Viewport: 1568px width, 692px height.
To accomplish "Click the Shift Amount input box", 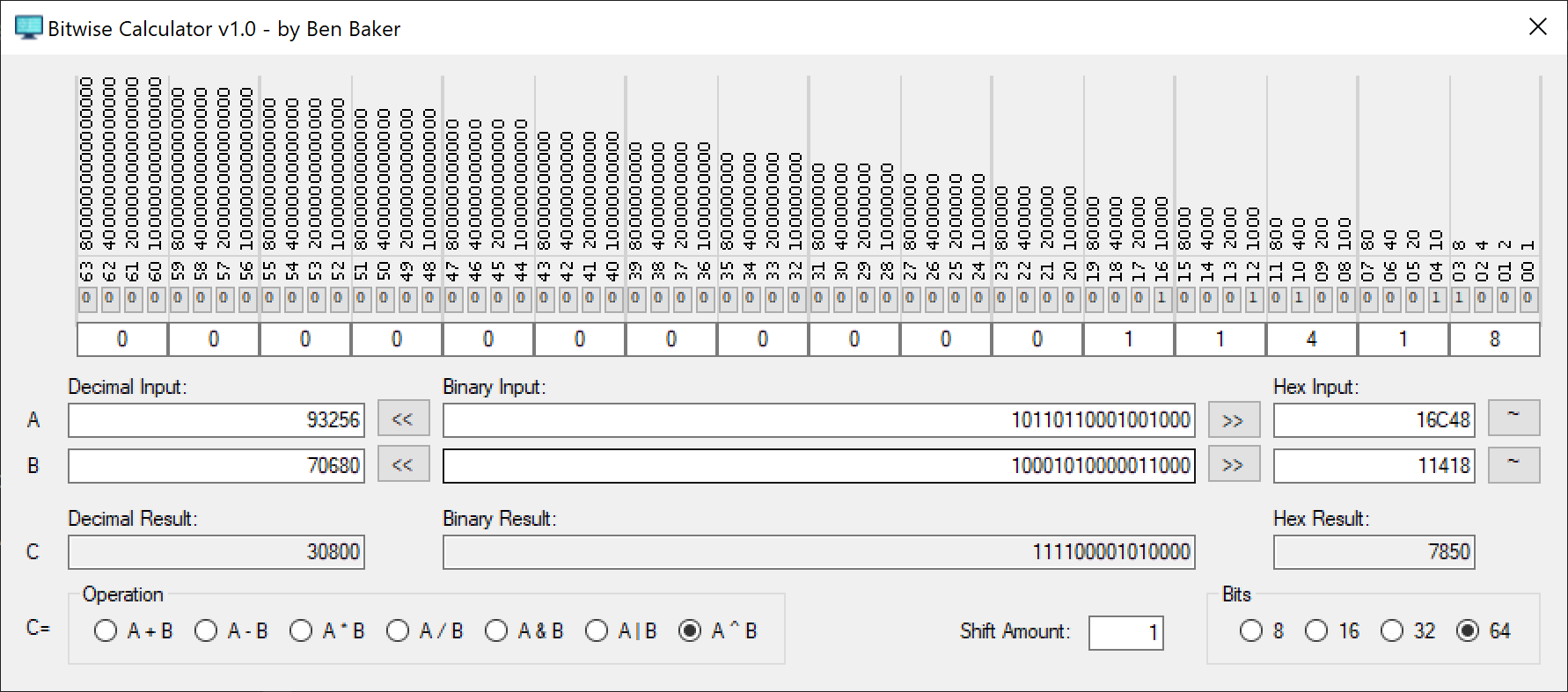I will click(1126, 633).
